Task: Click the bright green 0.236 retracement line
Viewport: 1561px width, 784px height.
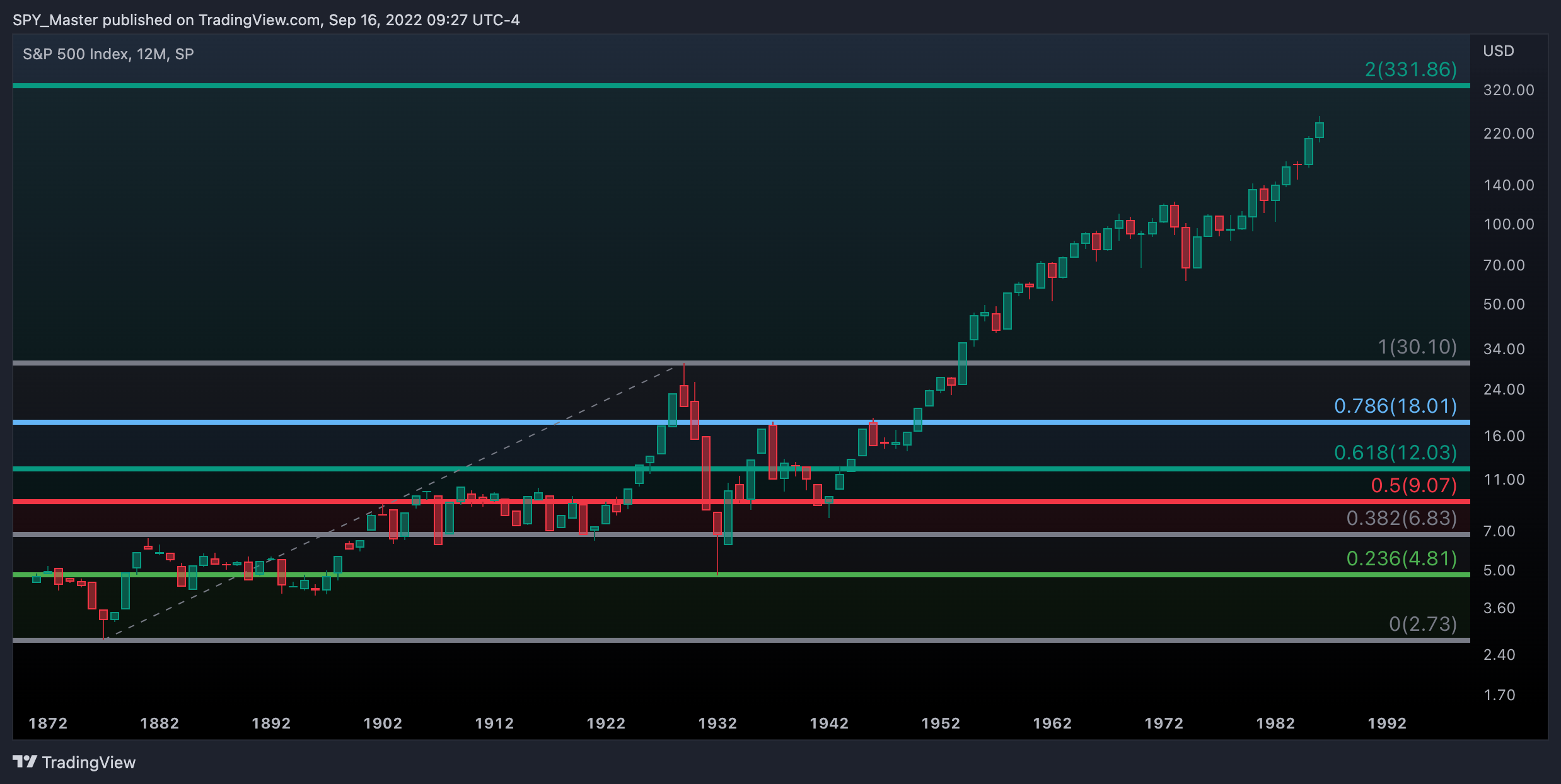Action: click(741, 575)
